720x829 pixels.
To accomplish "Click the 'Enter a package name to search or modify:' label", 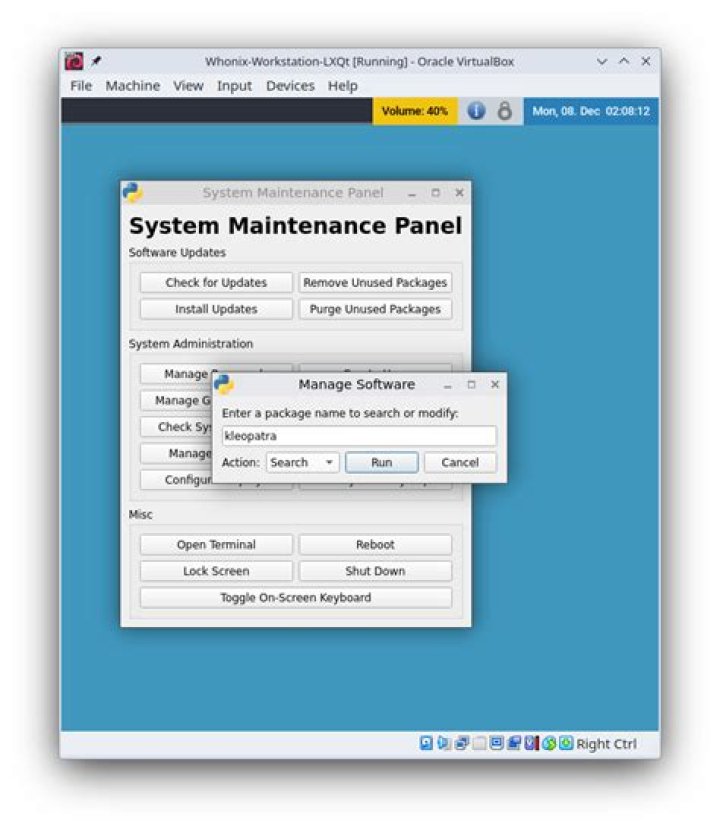I will click(340, 413).
